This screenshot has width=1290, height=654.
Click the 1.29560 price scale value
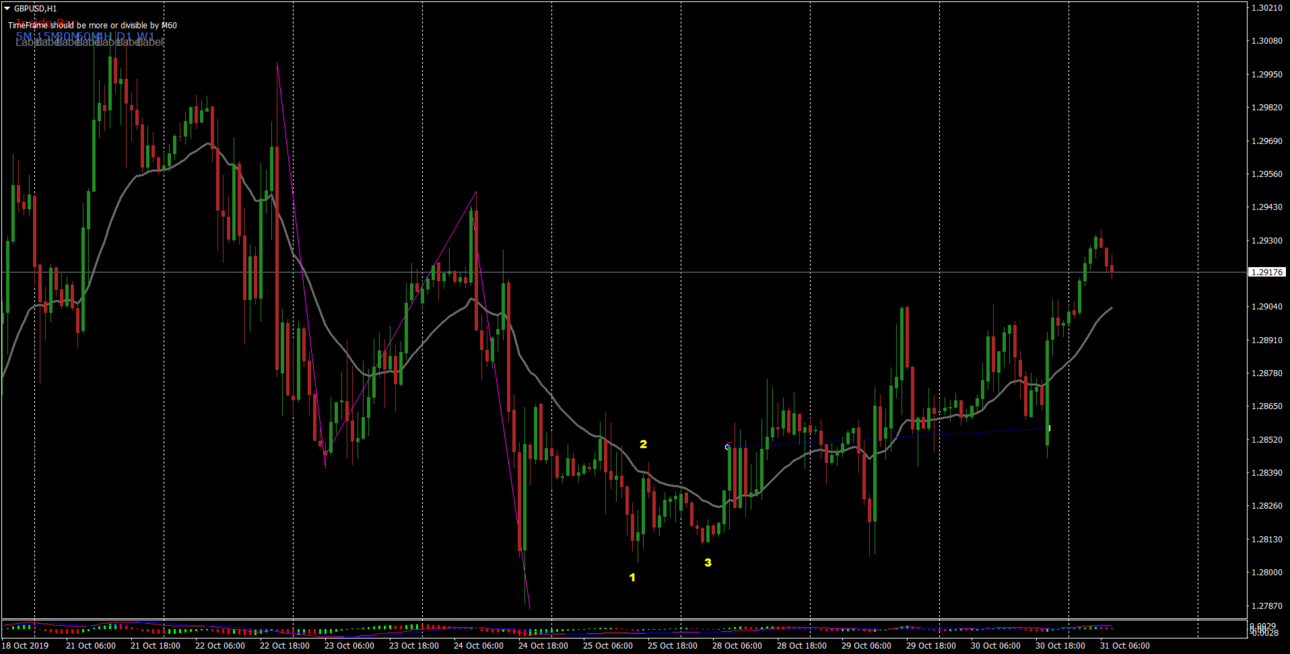coord(1267,174)
